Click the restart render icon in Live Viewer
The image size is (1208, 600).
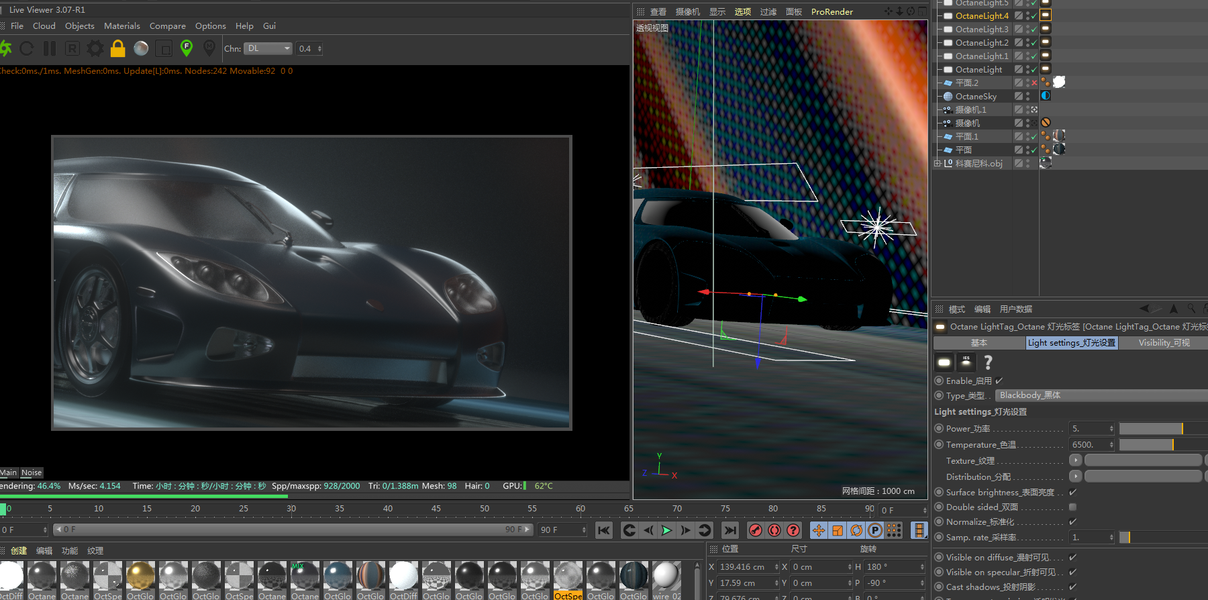point(27,48)
